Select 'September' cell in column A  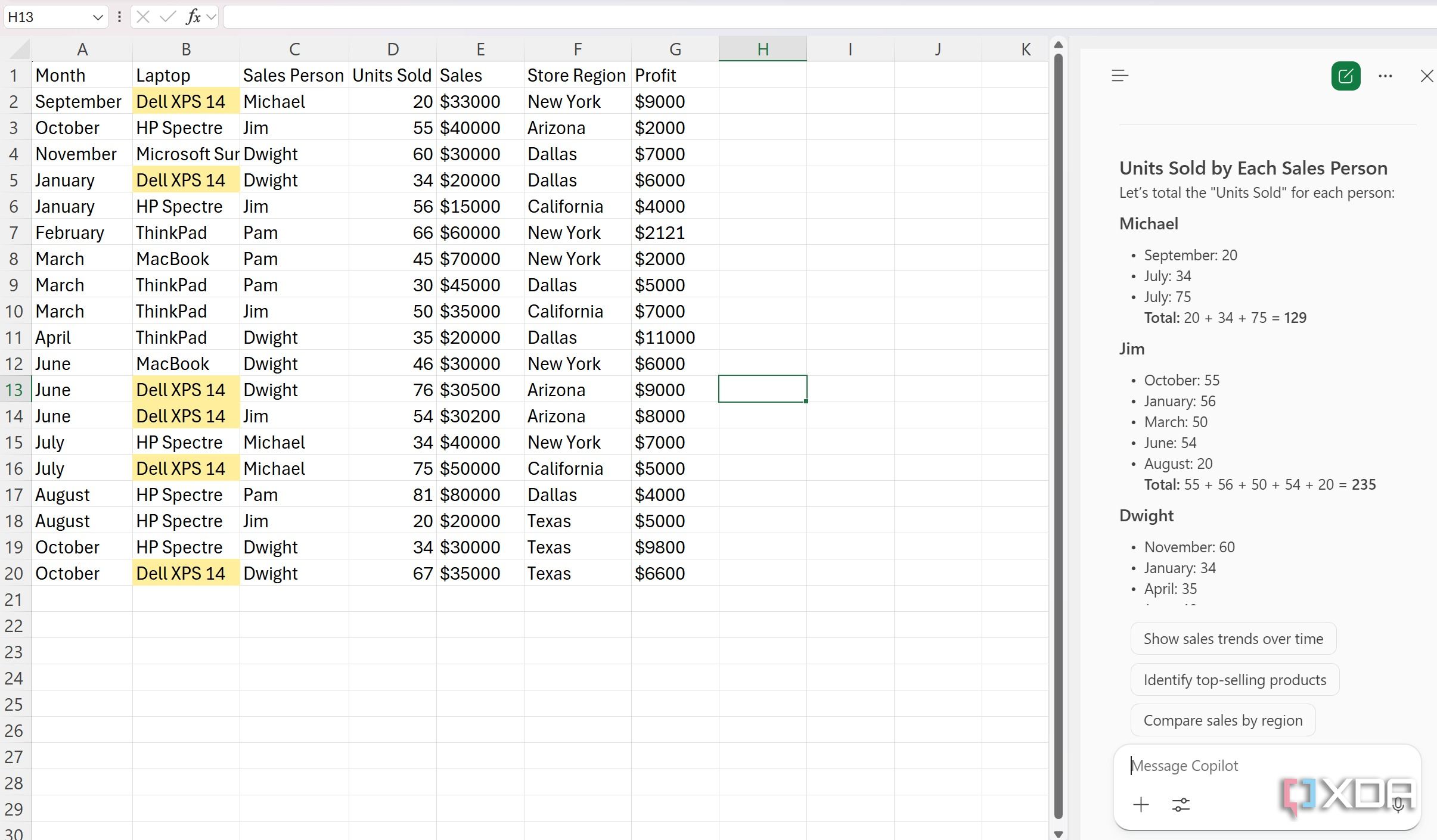point(82,102)
